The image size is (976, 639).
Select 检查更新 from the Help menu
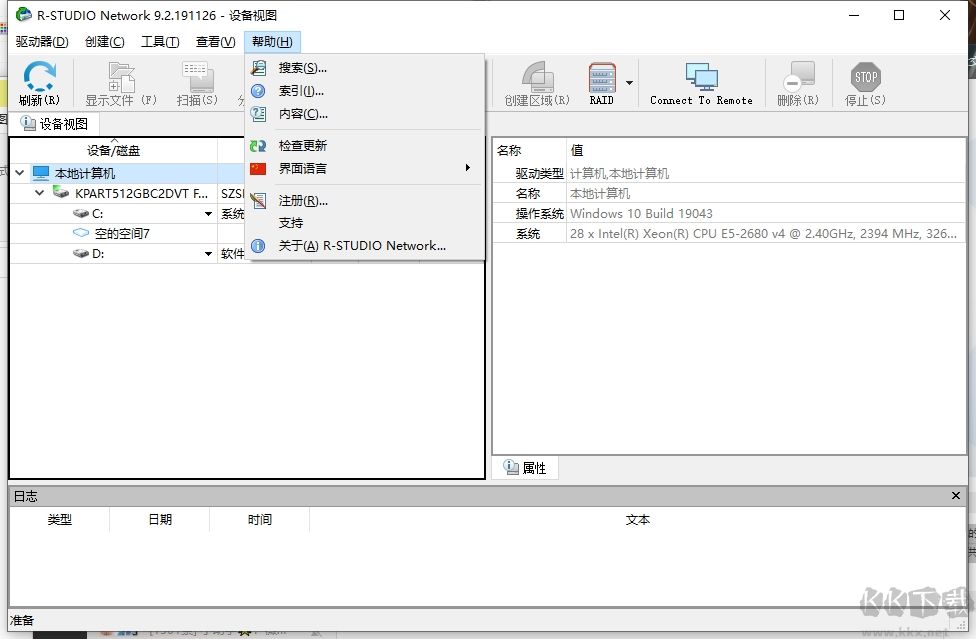point(302,144)
